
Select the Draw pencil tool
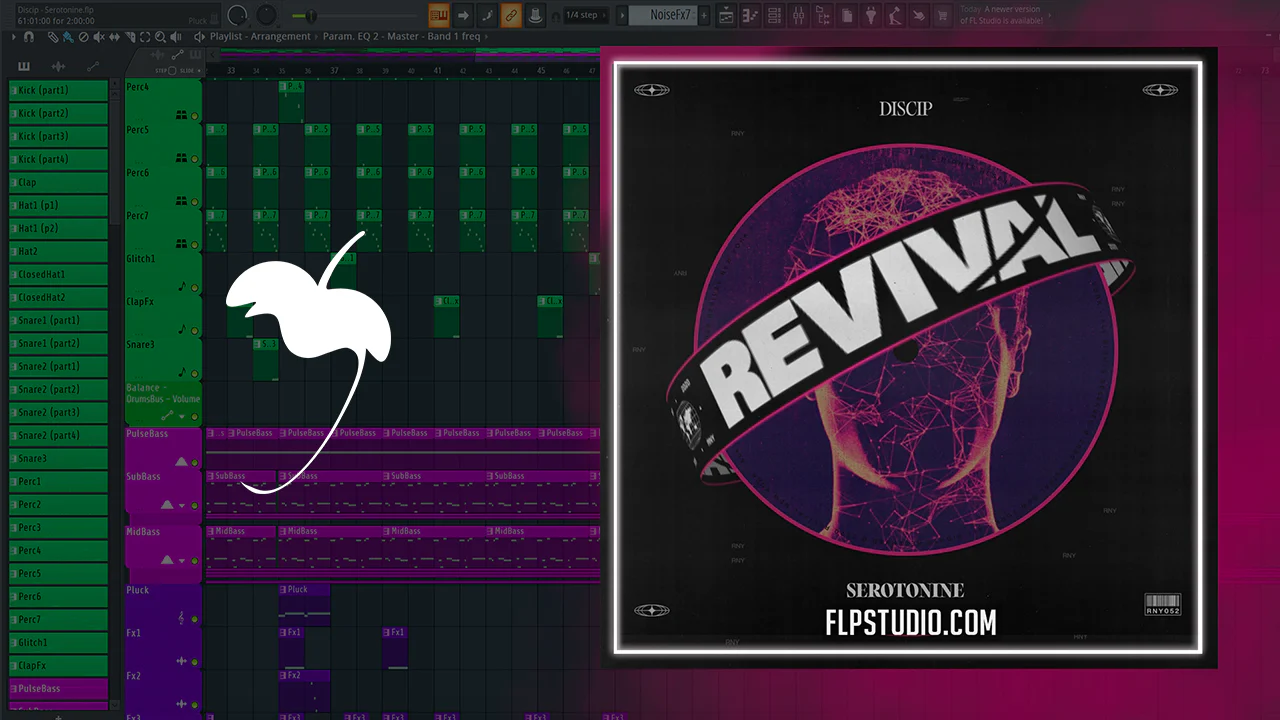coord(53,37)
